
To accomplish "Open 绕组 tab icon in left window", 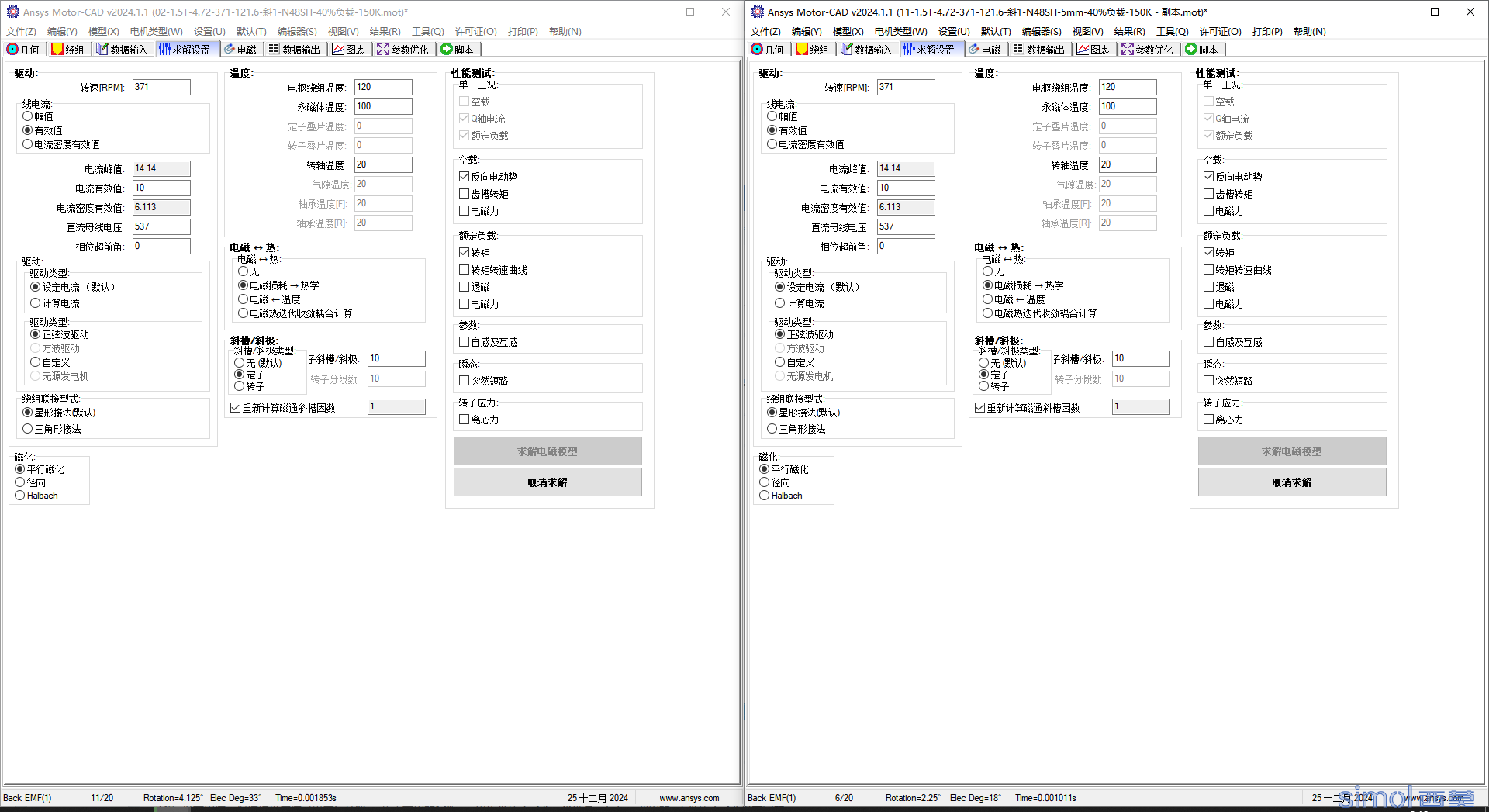I will (x=57, y=49).
